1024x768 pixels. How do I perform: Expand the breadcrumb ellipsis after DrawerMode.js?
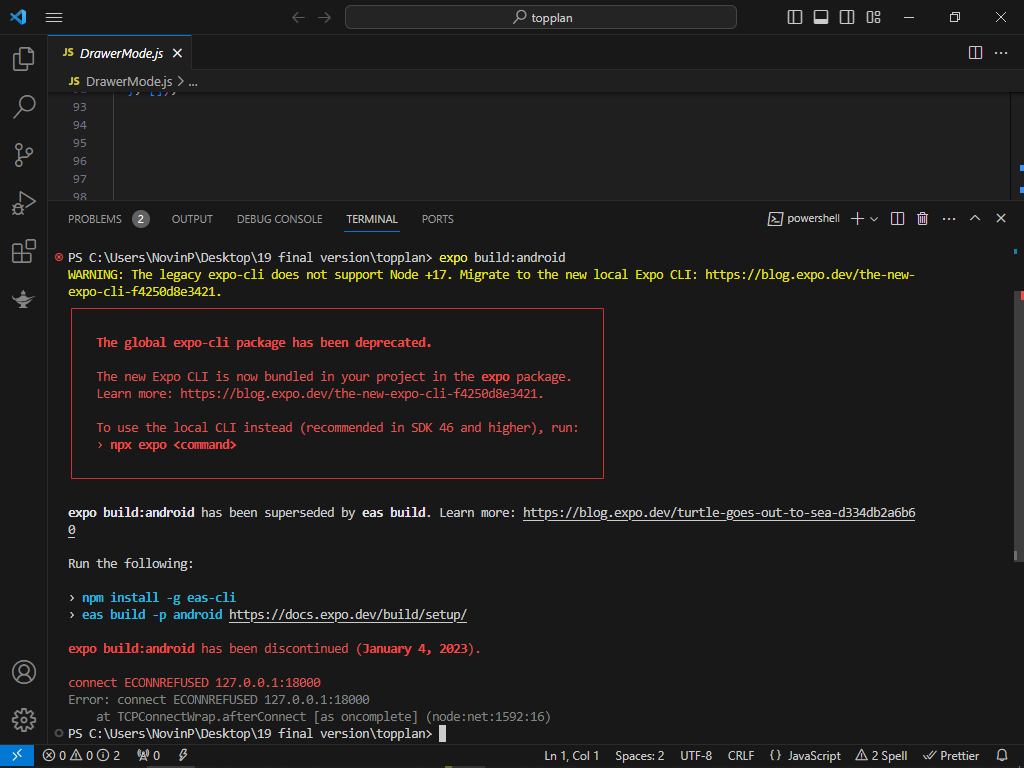[x=193, y=82]
